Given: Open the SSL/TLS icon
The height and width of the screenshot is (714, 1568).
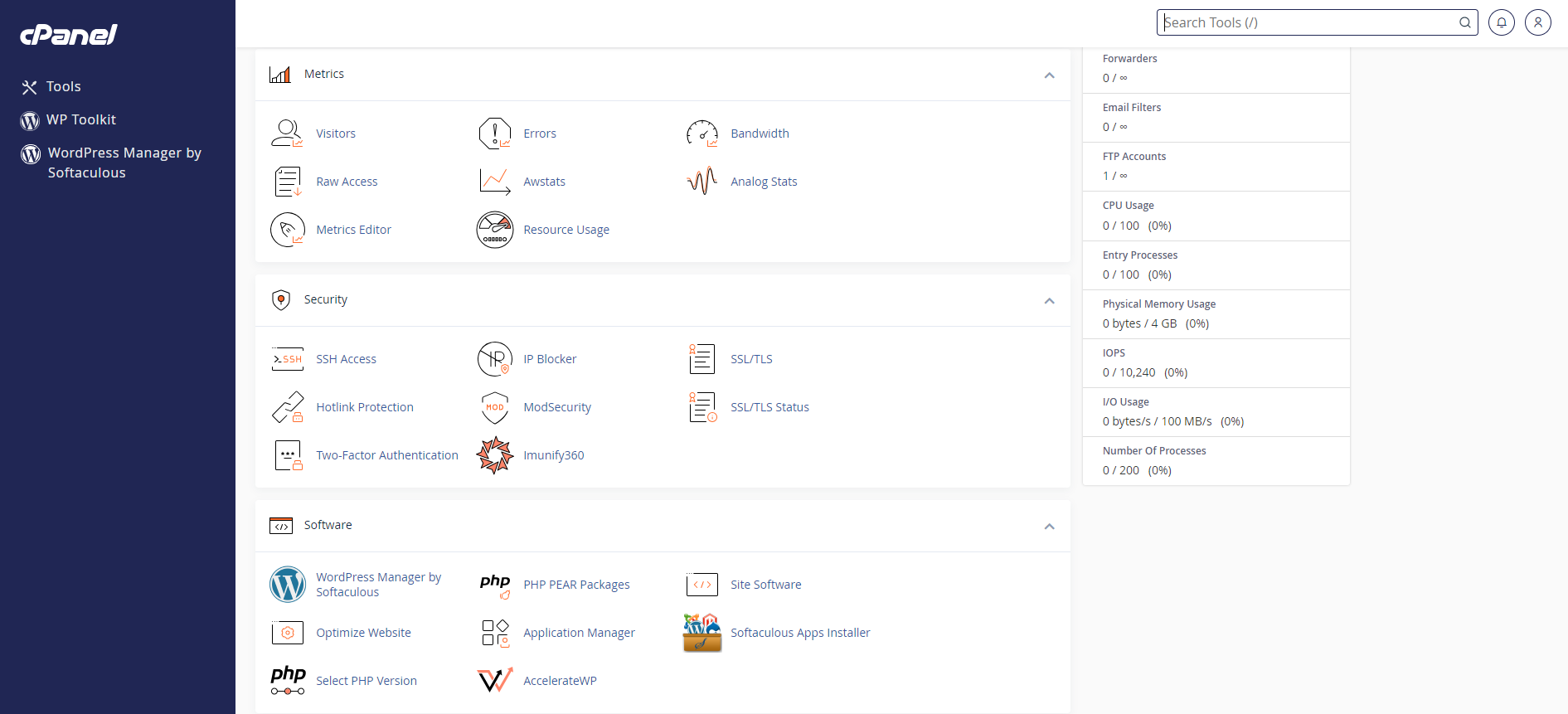Looking at the screenshot, I should (702, 359).
